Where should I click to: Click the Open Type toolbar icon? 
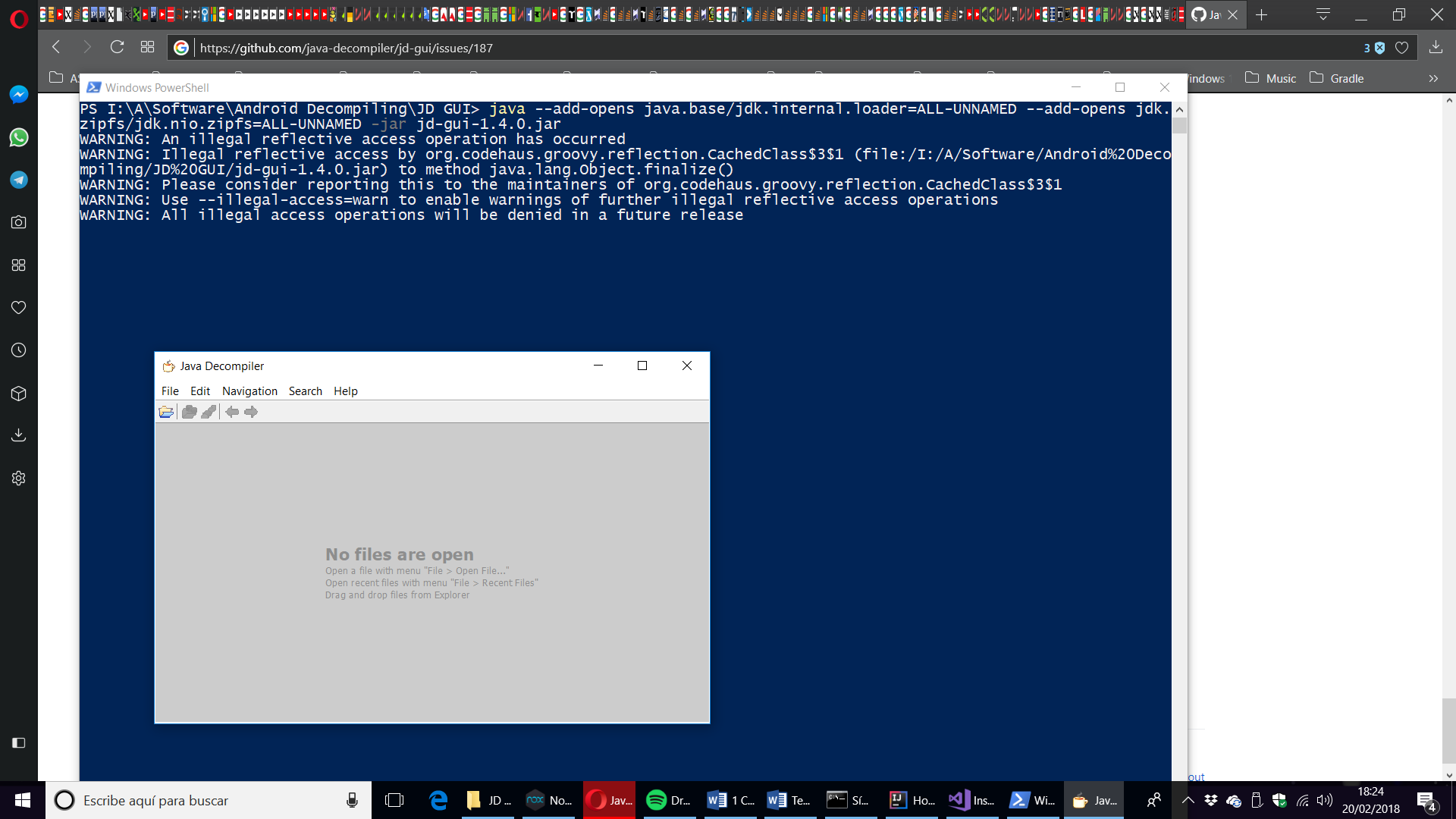[189, 412]
